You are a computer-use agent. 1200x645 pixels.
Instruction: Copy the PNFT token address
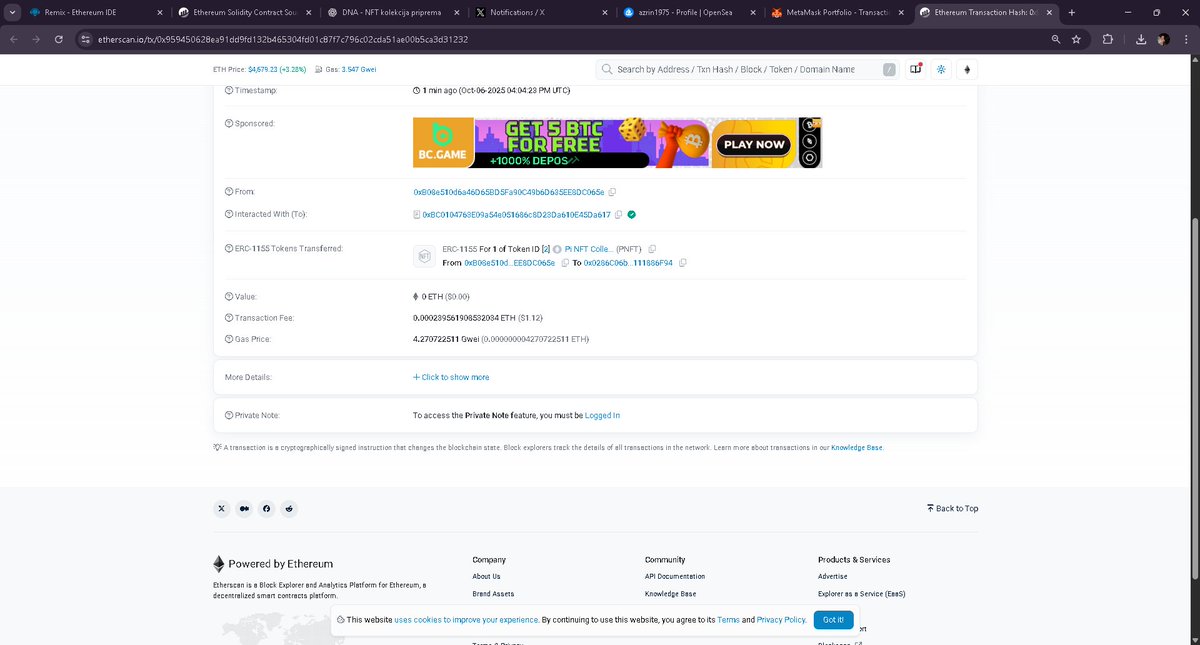click(652, 248)
